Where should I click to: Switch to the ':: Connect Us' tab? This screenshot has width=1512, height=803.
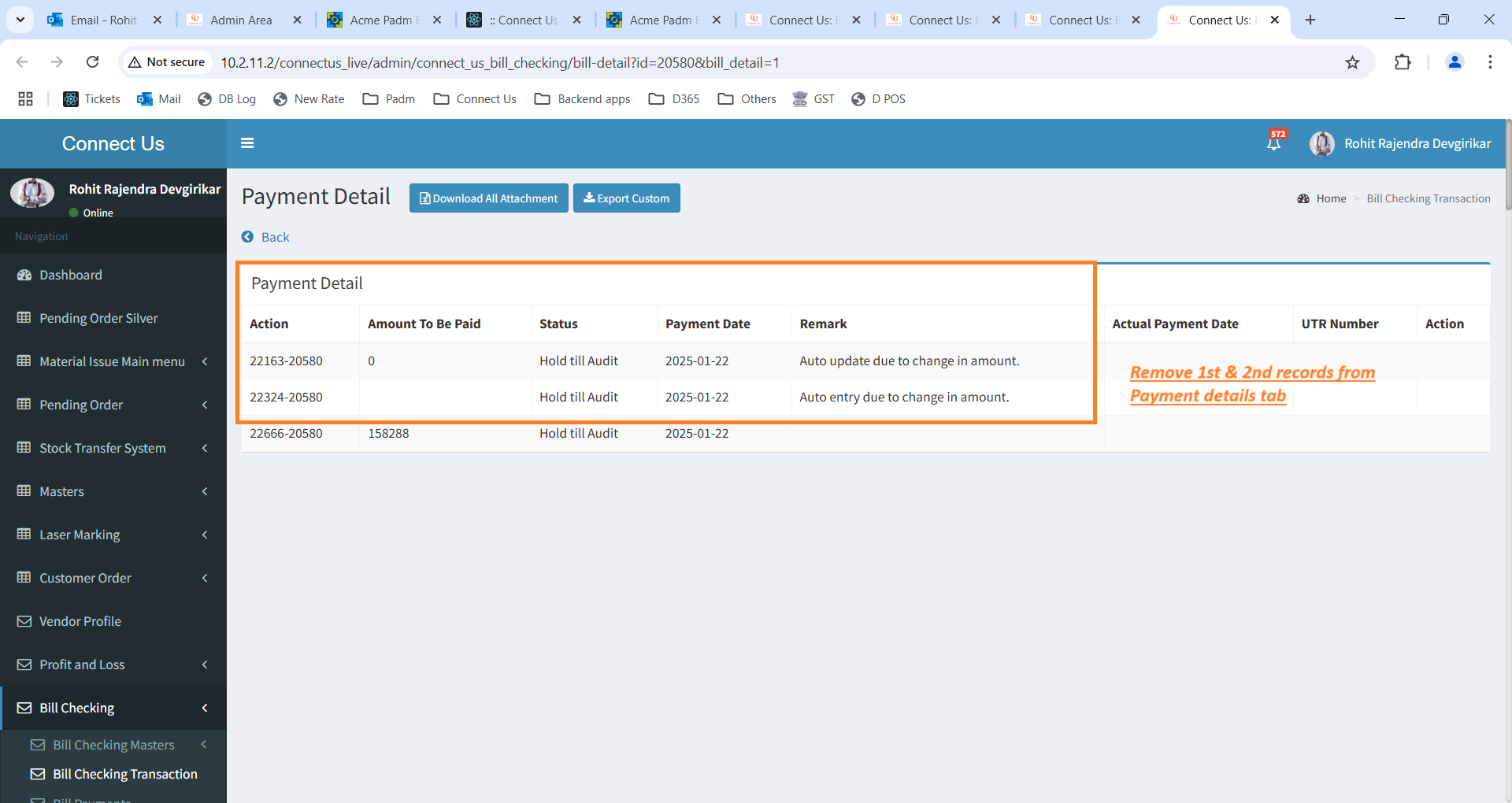523,20
